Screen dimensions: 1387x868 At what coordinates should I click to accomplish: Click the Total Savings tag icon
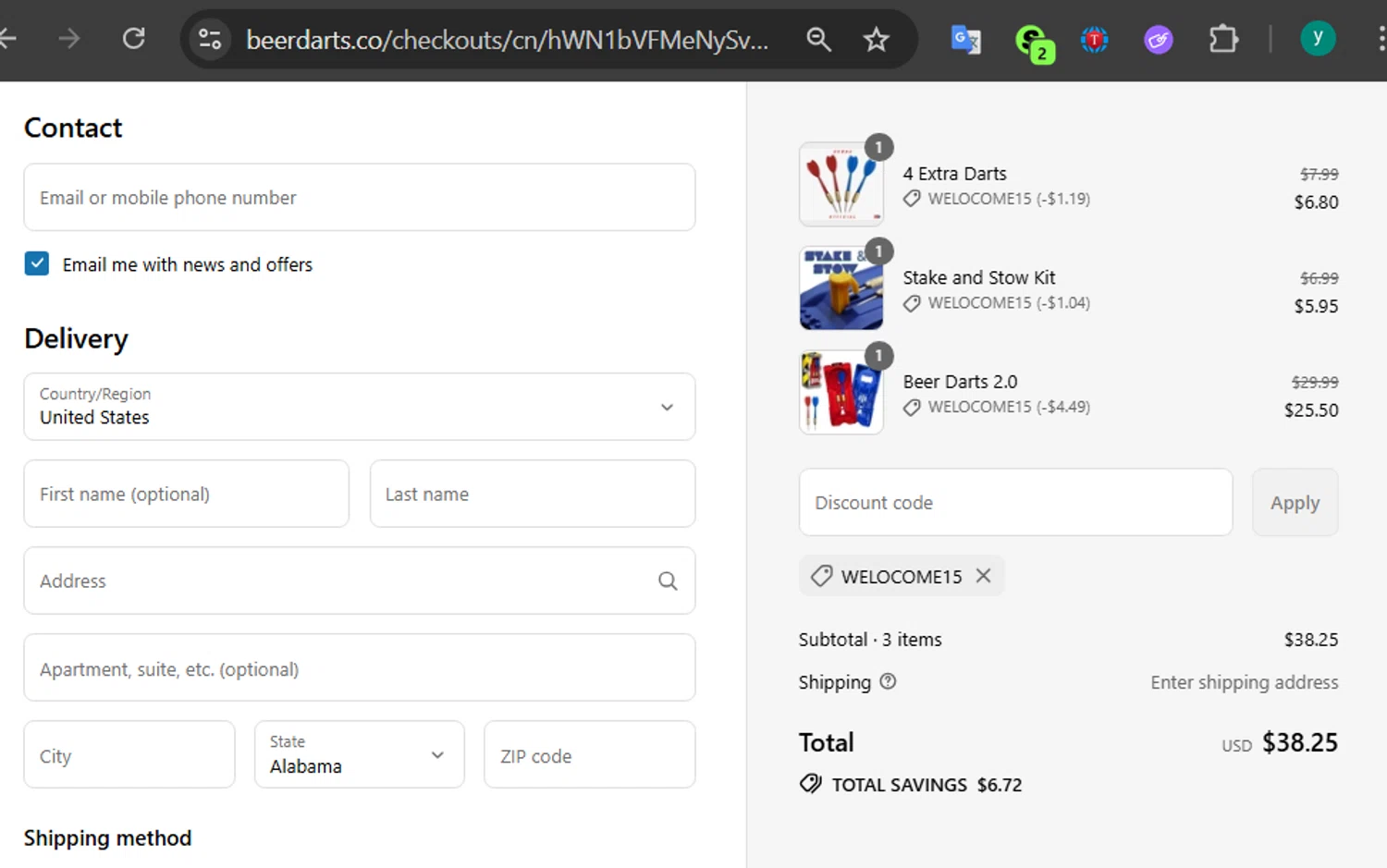[811, 784]
